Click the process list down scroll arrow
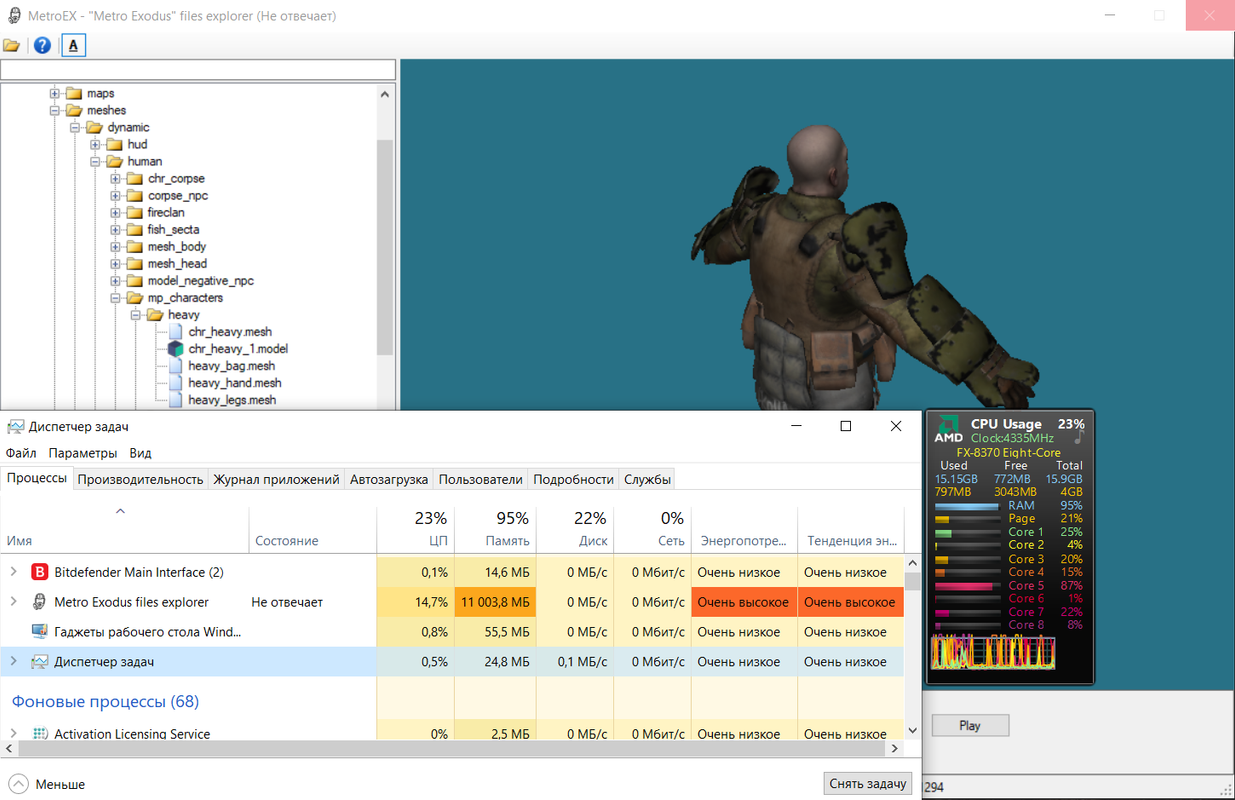Viewport: 1235px width, 800px height. point(912,732)
